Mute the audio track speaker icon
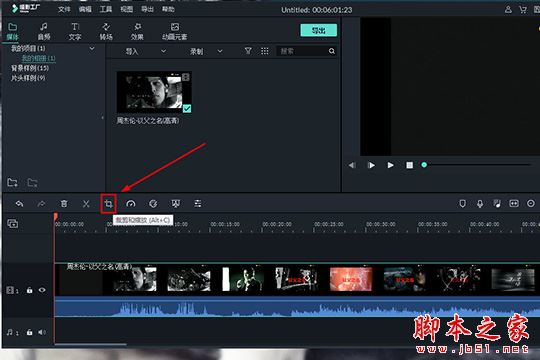The width and height of the screenshot is (540, 360). click(42, 332)
